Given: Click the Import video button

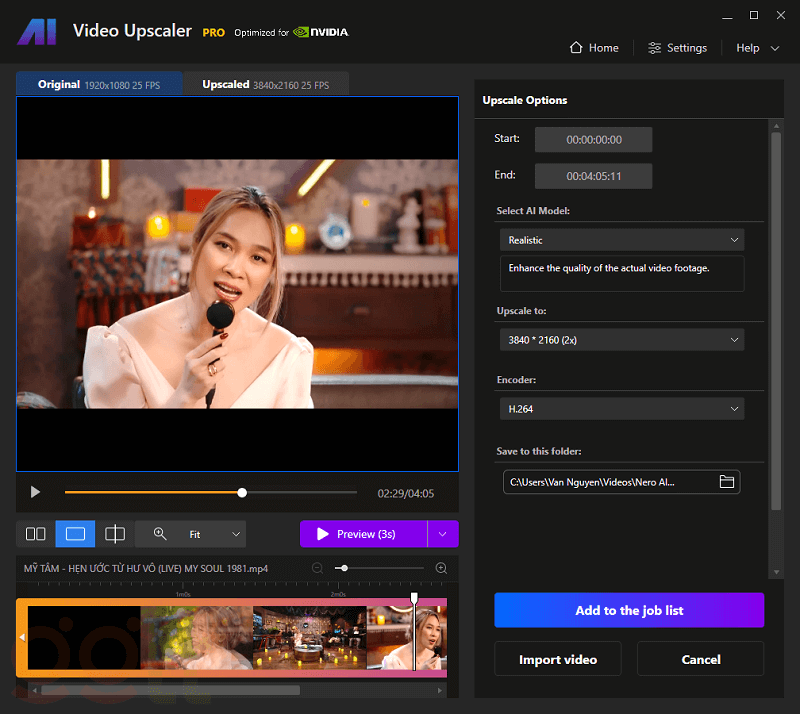Looking at the screenshot, I should (557, 659).
